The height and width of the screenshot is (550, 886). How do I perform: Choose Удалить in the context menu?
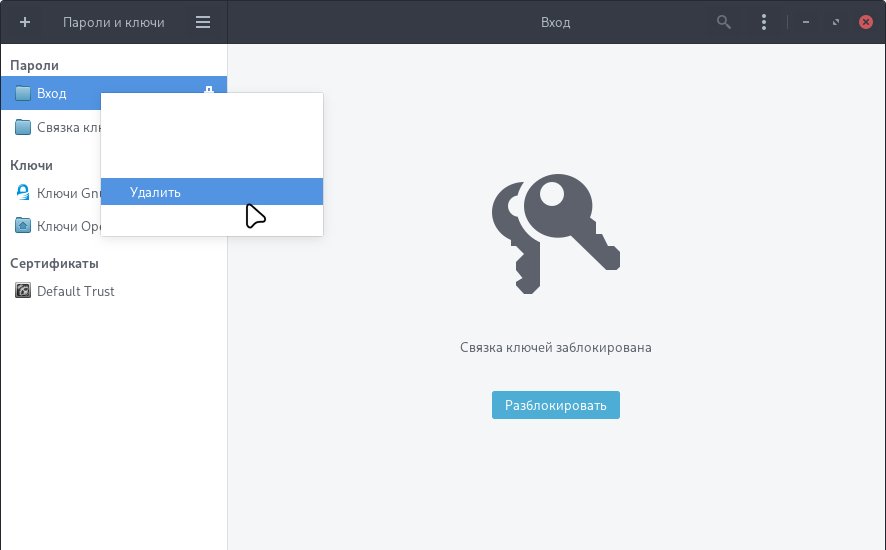click(212, 192)
